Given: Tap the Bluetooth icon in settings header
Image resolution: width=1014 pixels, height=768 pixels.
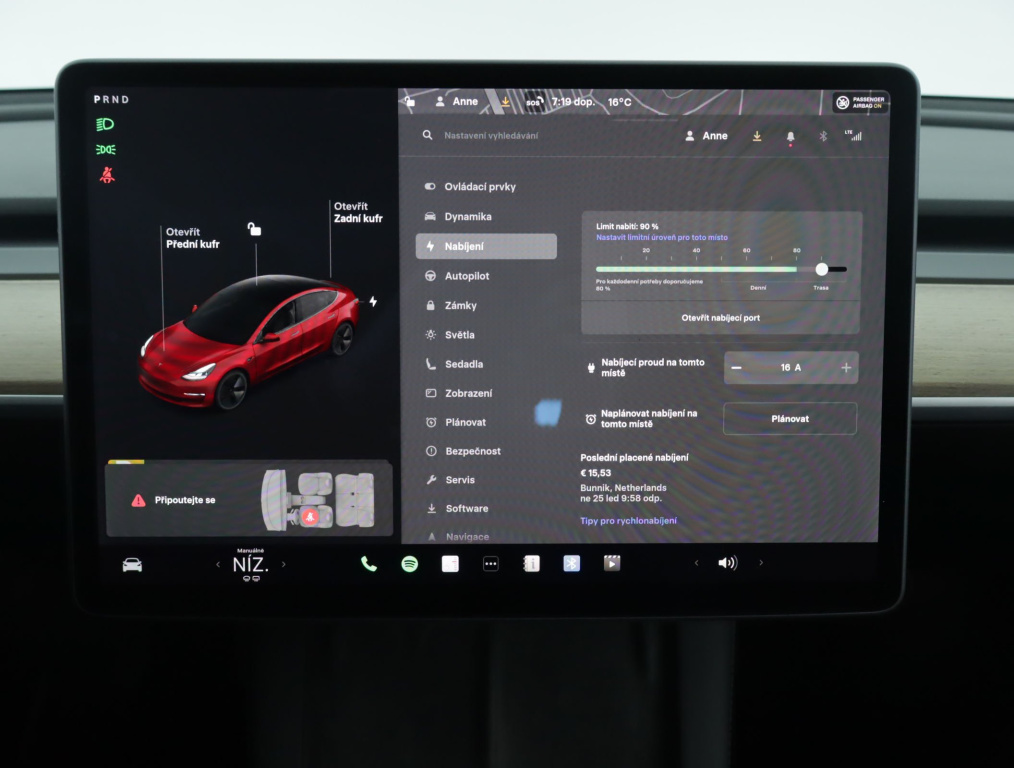Looking at the screenshot, I should pyautogui.click(x=823, y=136).
